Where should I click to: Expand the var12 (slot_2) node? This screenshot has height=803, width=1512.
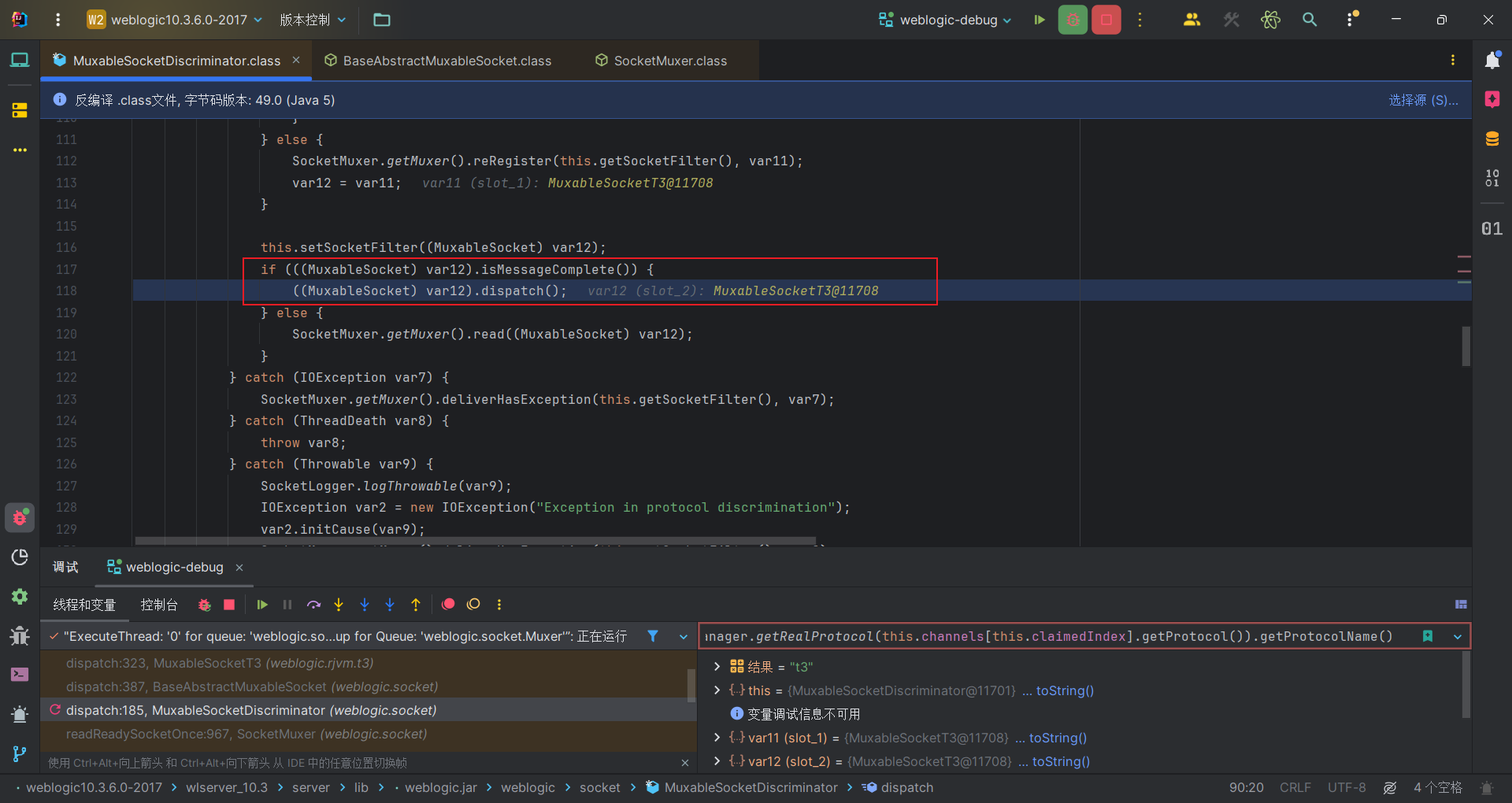point(717,761)
